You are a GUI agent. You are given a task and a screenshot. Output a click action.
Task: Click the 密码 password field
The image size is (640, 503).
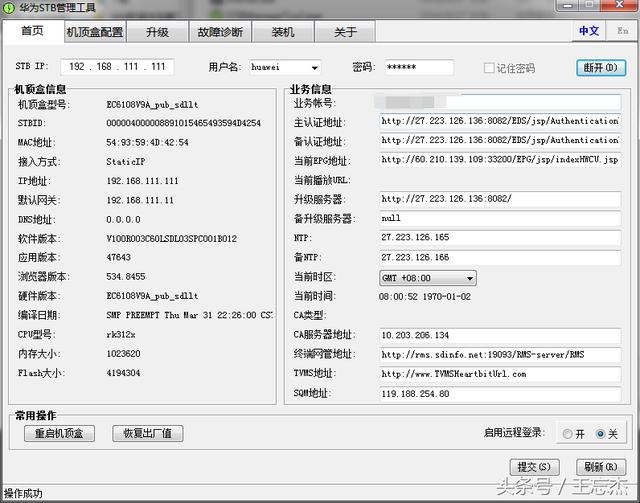[x=419, y=67]
